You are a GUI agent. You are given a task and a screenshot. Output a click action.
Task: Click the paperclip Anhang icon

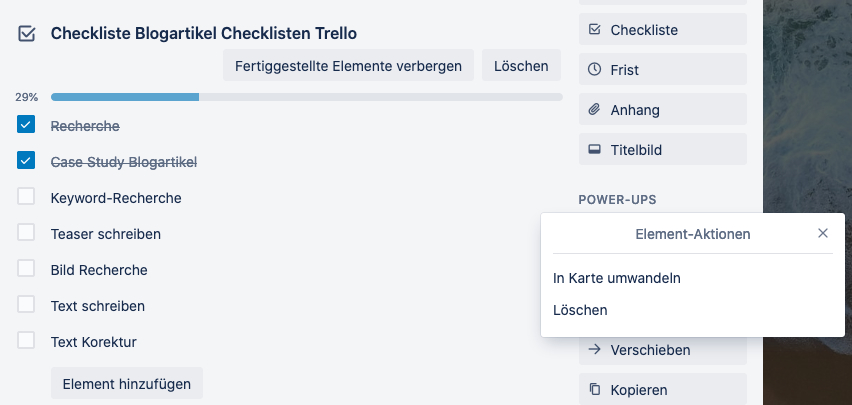point(595,110)
